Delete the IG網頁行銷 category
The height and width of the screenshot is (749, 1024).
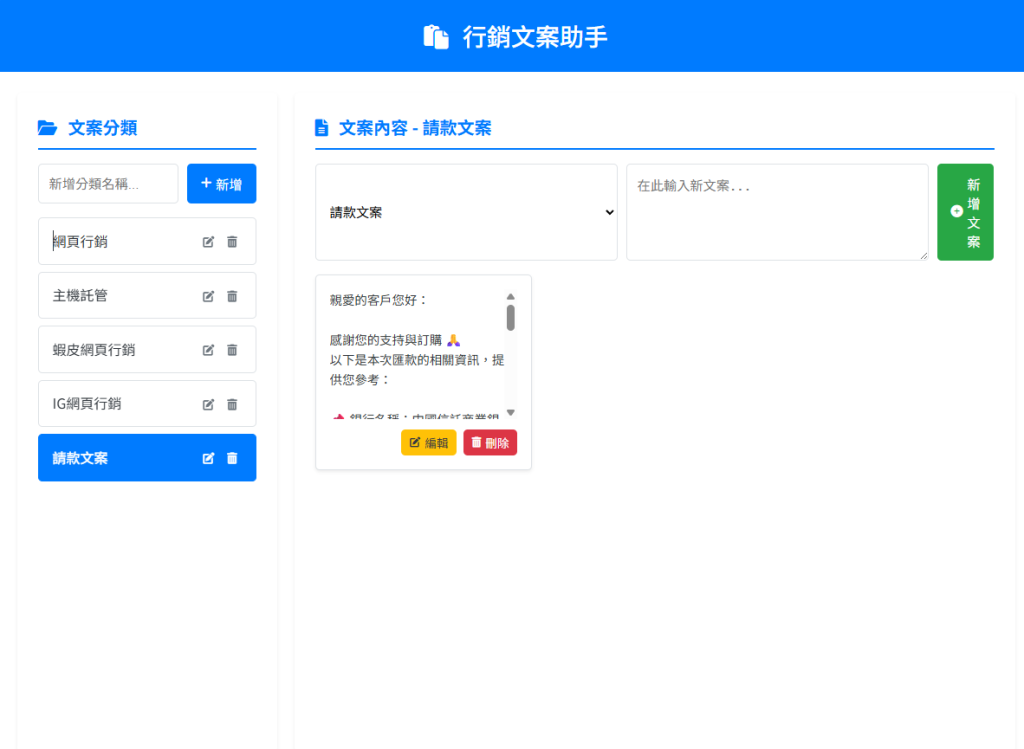[x=232, y=404]
